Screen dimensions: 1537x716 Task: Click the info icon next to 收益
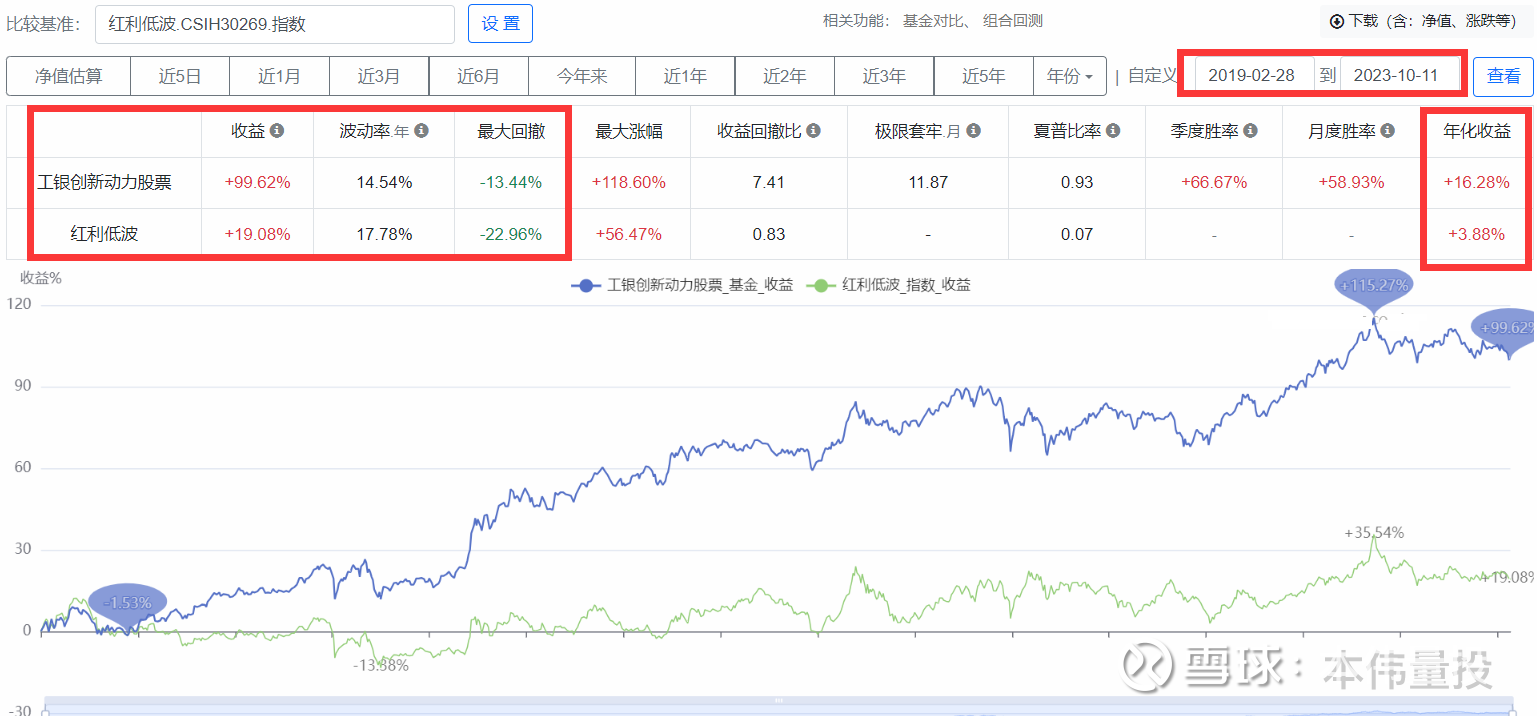[277, 131]
